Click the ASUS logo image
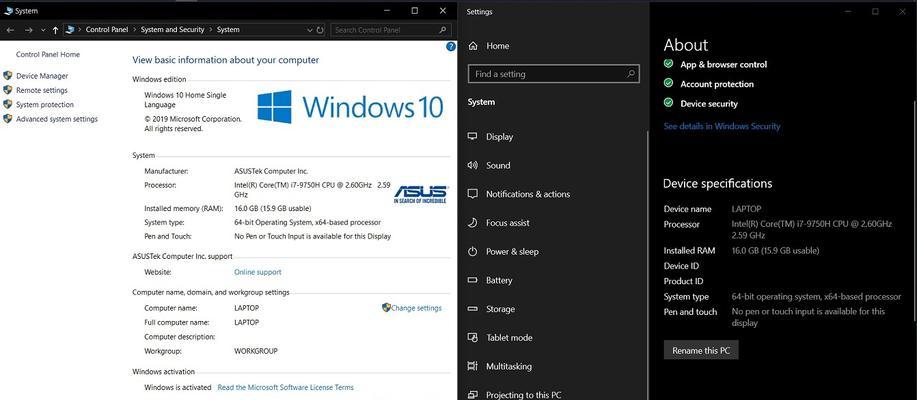 click(420, 194)
